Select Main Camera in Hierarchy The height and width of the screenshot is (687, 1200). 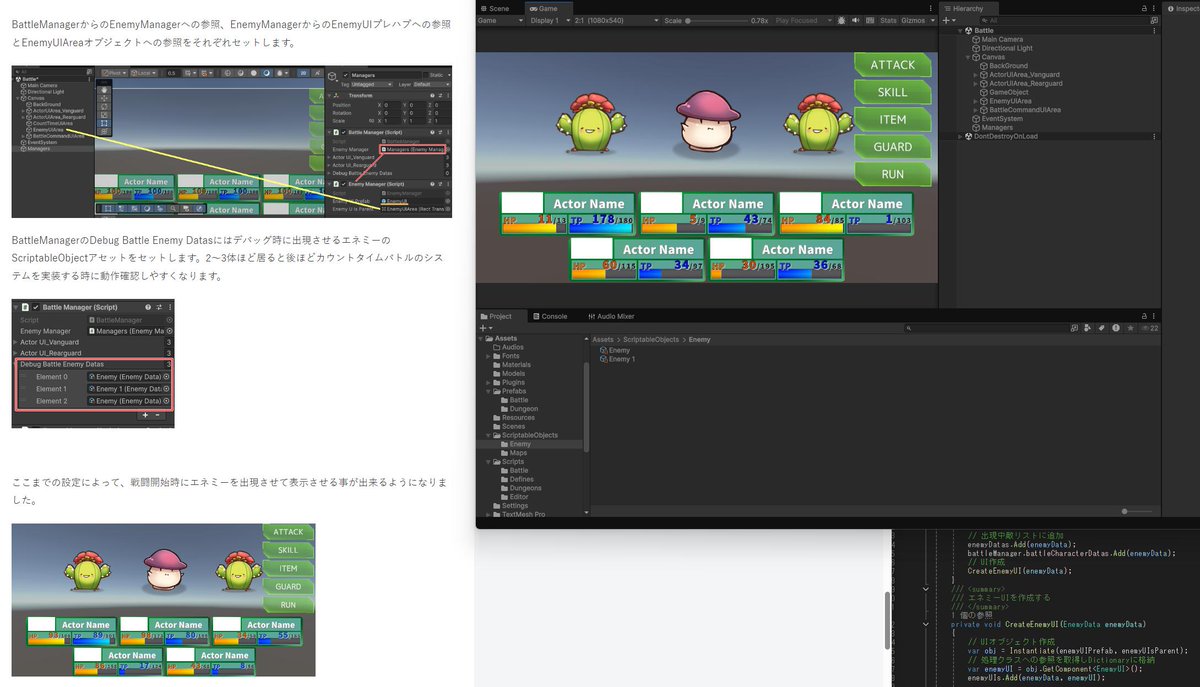pos(1000,39)
